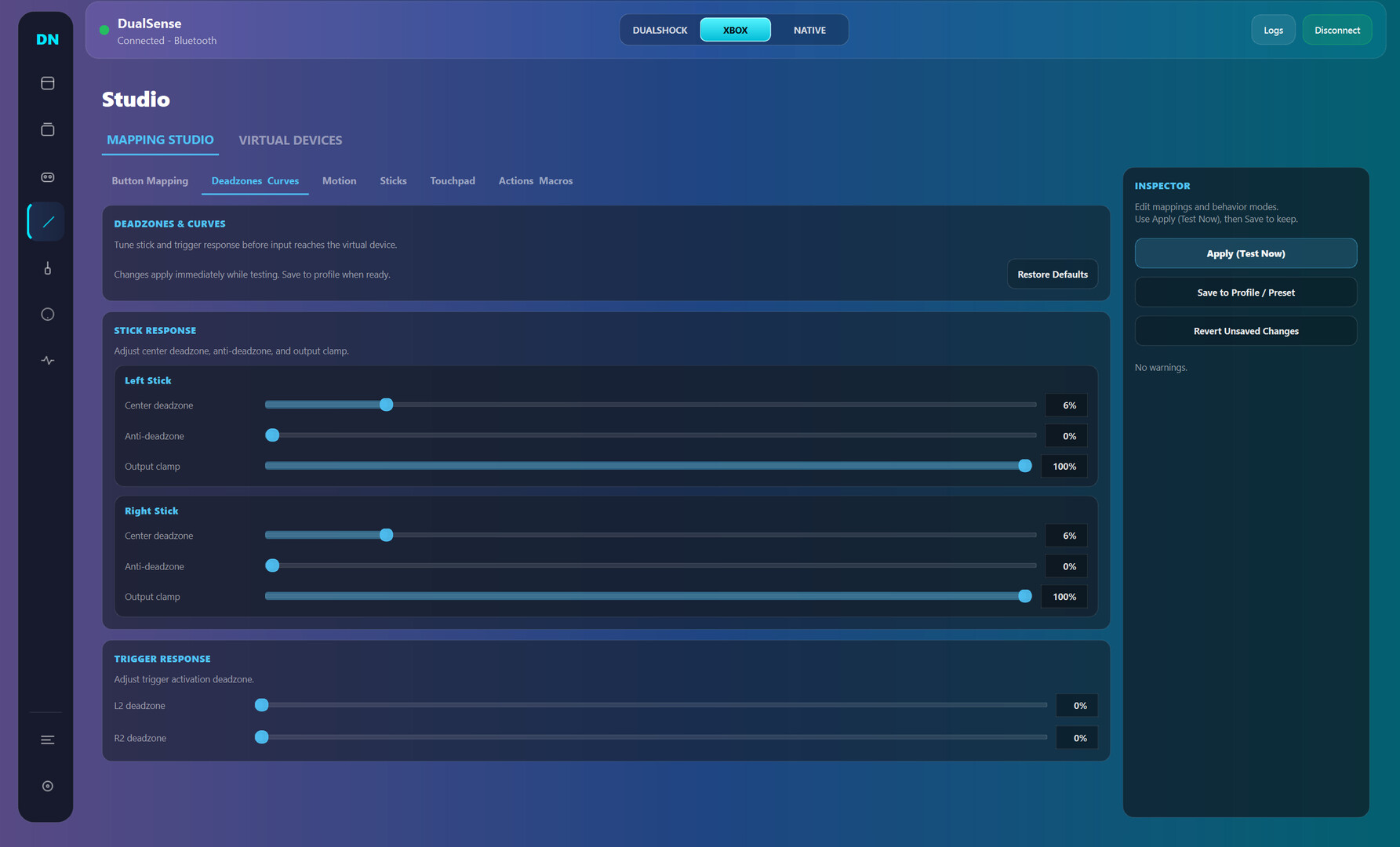This screenshot has width=1400, height=847.
Task: Choose the Native output mode
Action: pos(809,30)
